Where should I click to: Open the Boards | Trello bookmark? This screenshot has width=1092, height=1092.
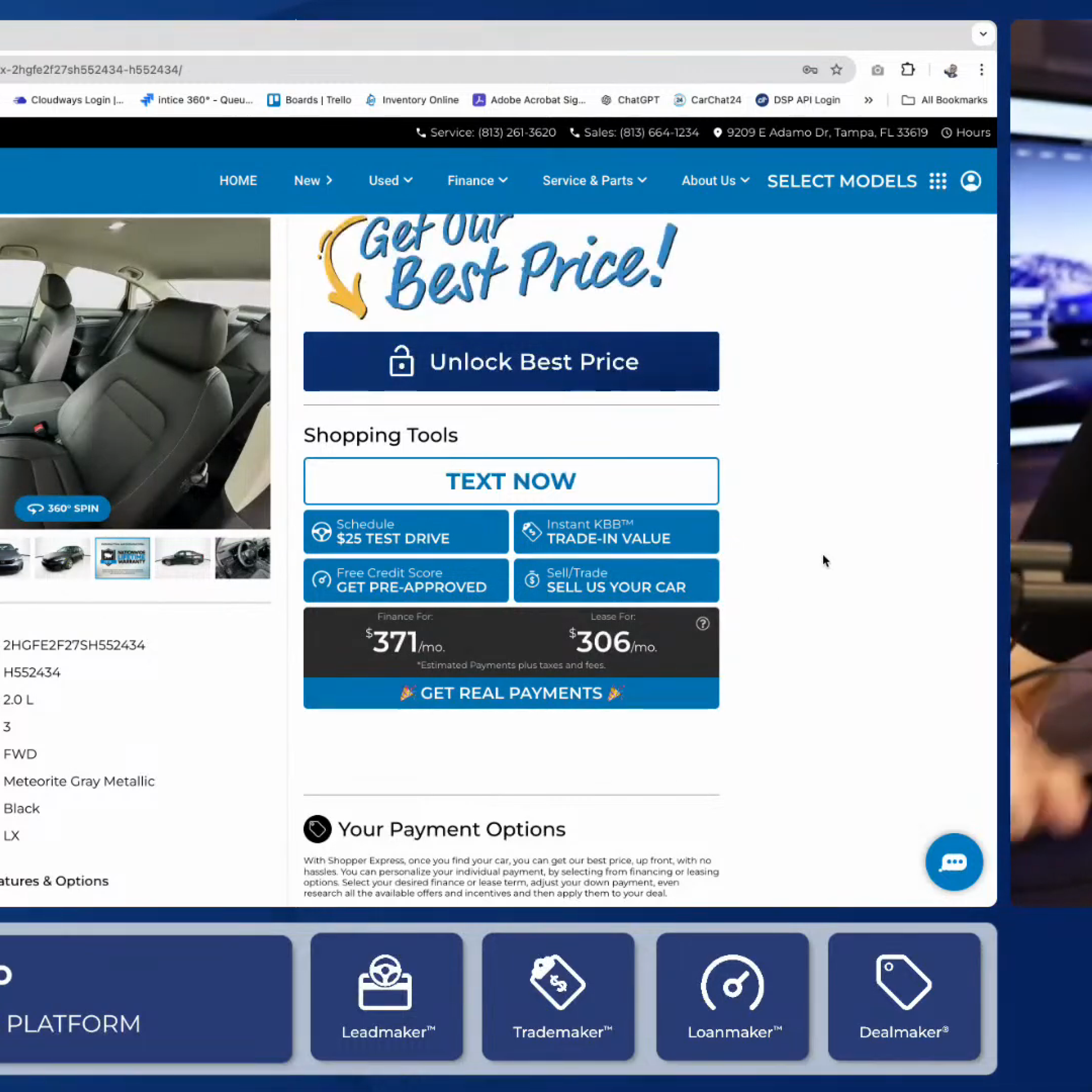pyautogui.click(x=309, y=100)
